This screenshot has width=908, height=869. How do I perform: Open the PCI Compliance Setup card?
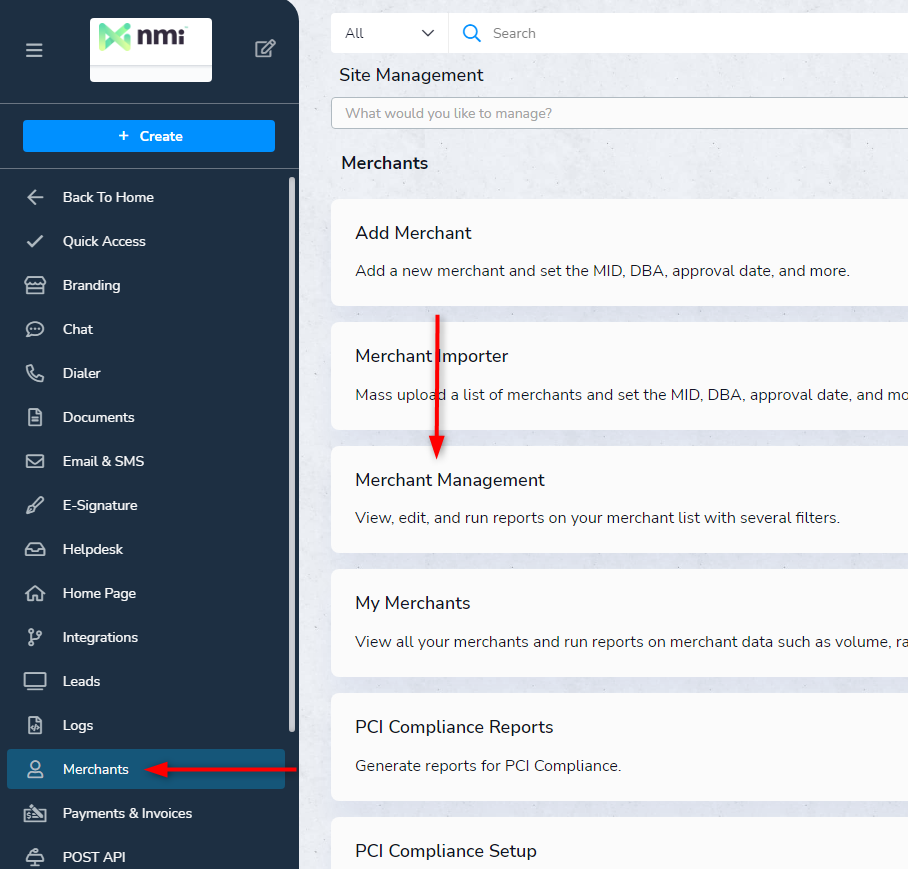click(x=620, y=843)
